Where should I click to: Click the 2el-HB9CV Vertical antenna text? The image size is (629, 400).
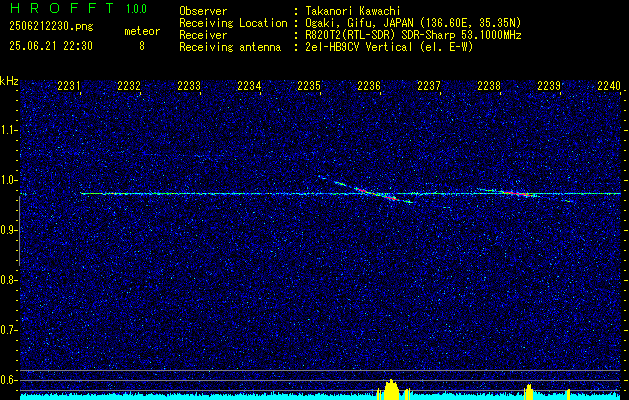pos(389,47)
